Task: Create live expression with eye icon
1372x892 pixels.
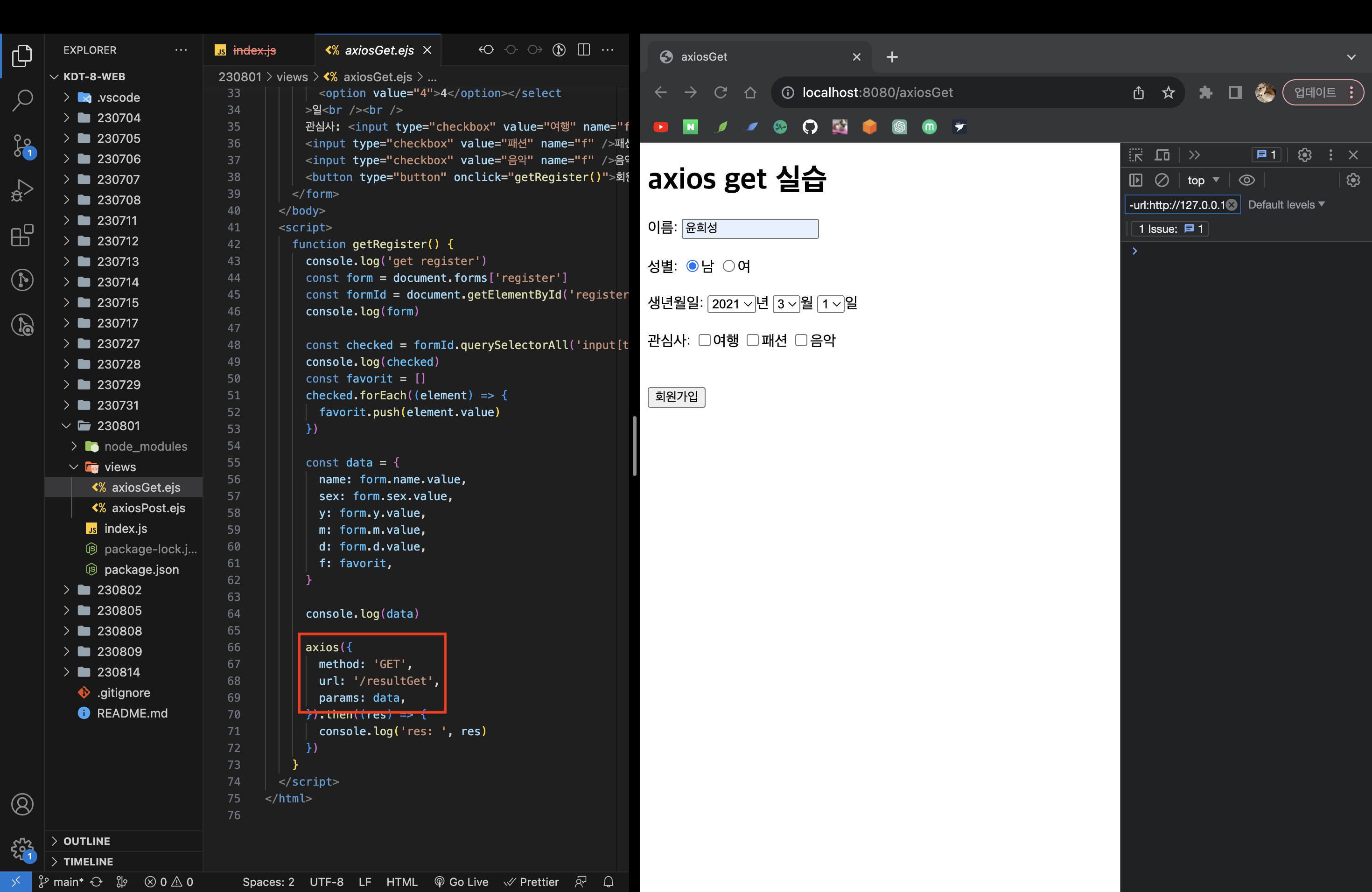Action: pos(1246,181)
